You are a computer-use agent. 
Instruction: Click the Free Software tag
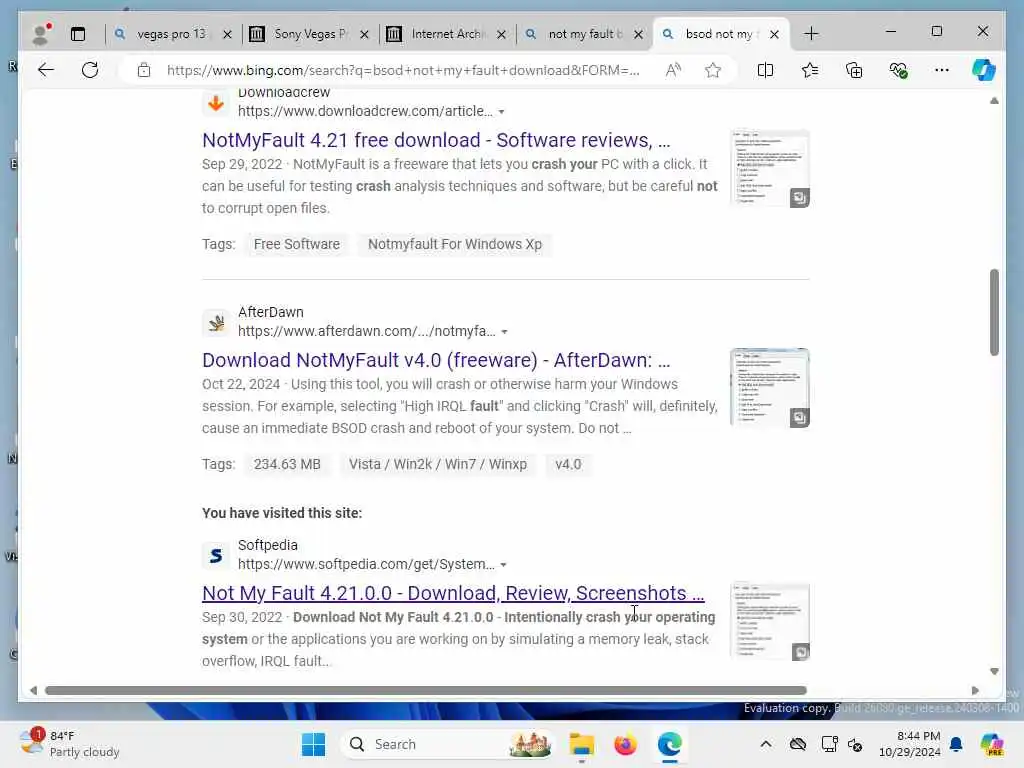[x=296, y=244]
